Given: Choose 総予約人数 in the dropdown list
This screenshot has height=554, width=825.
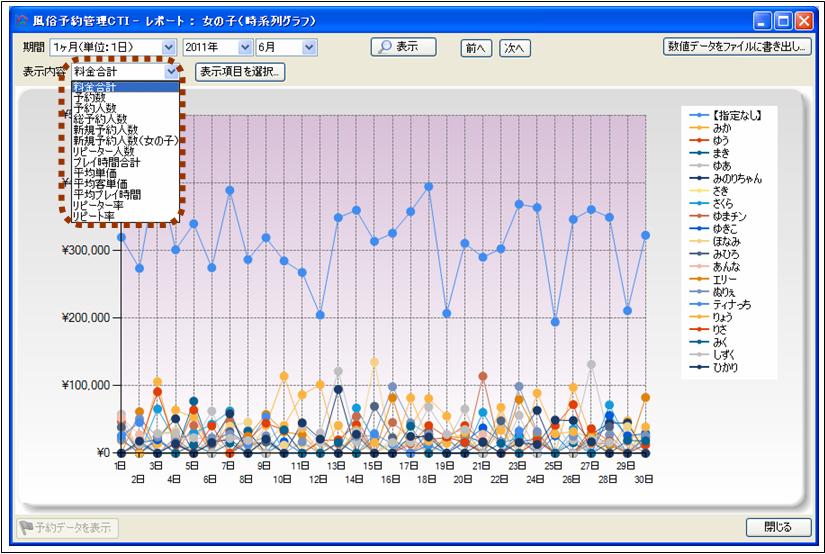Looking at the screenshot, I should tap(100, 119).
